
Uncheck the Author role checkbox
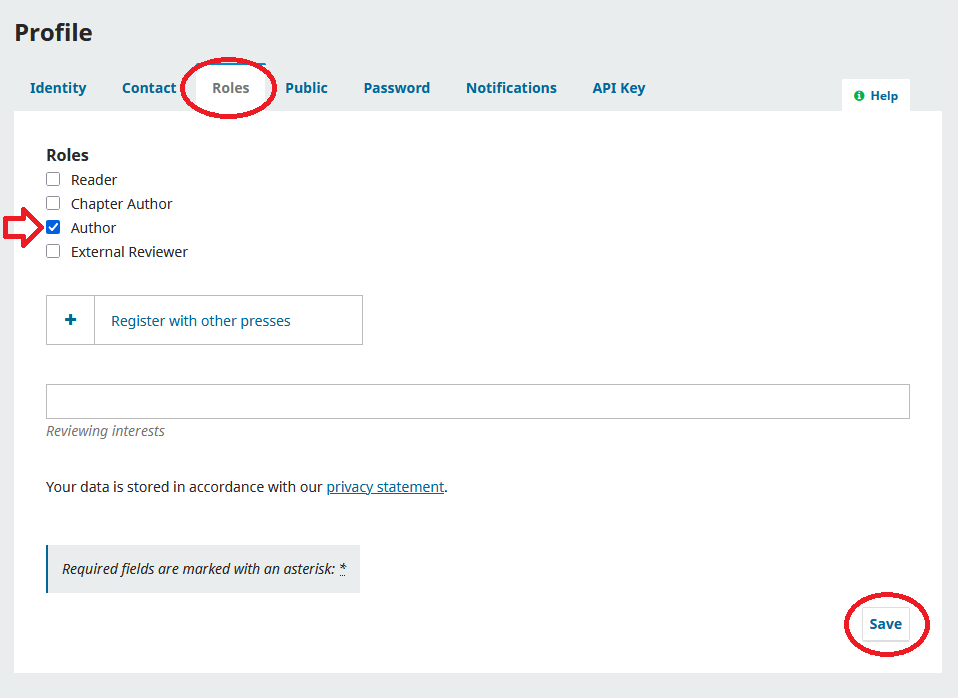53,228
